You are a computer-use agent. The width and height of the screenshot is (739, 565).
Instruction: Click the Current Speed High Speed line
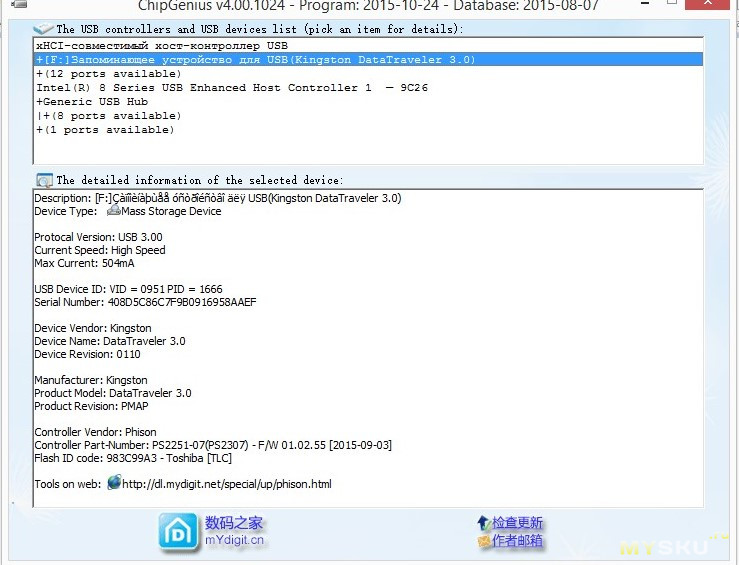[x=99, y=250]
